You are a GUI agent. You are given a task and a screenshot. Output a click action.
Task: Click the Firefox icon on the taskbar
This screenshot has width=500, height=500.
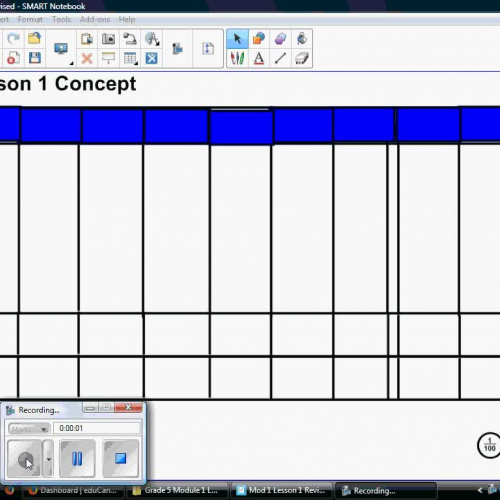pyautogui.click(x=9, y=490)
